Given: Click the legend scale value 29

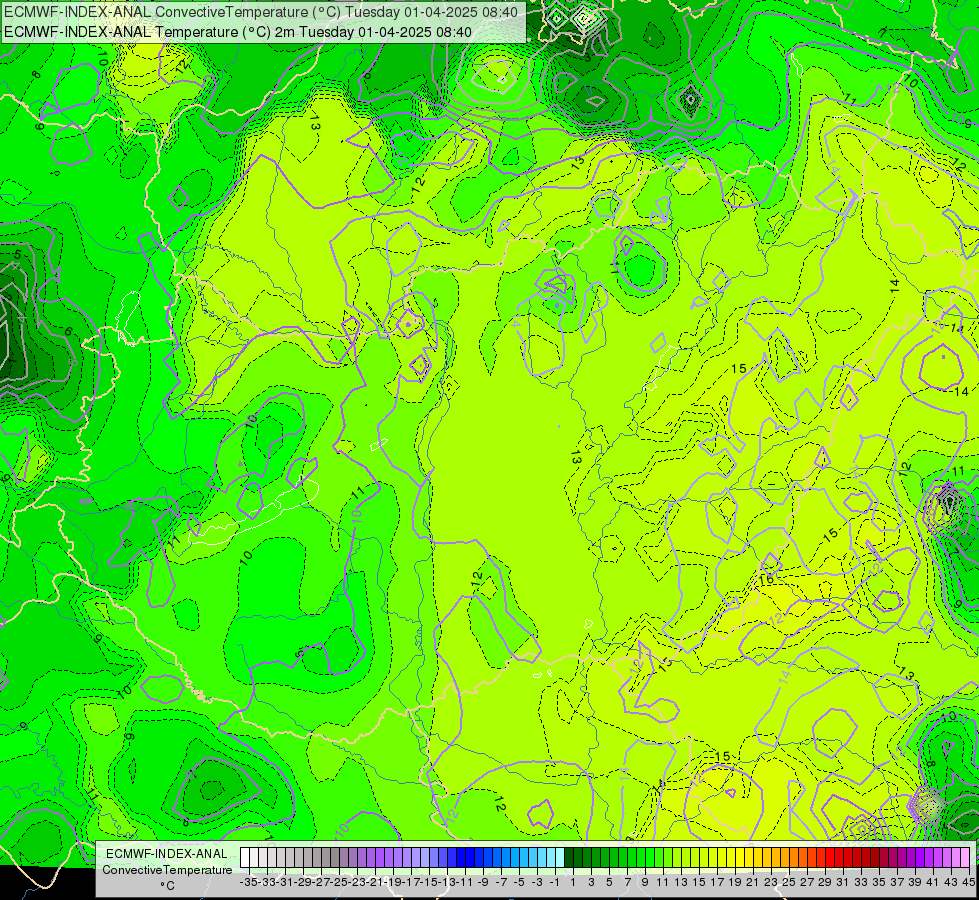Looking at the screenshot, I should (826, 883).
